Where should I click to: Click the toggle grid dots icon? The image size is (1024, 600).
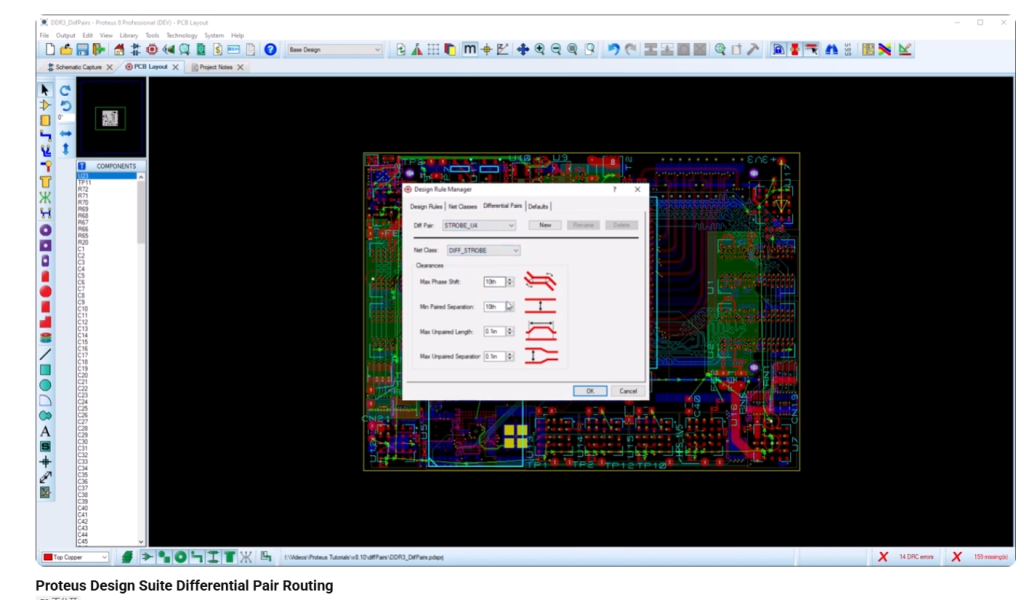tap(433, 50)
